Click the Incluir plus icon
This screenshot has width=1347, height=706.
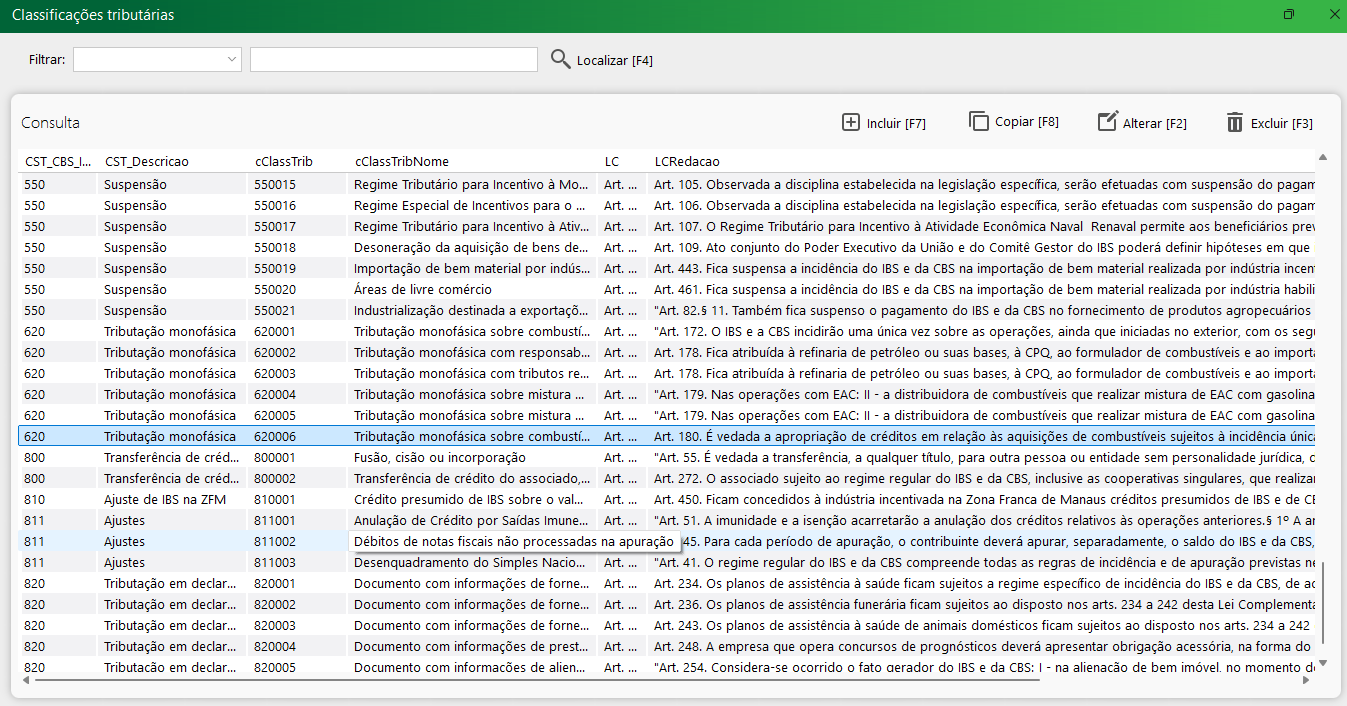pyautogui.click(x=851, y=123)
